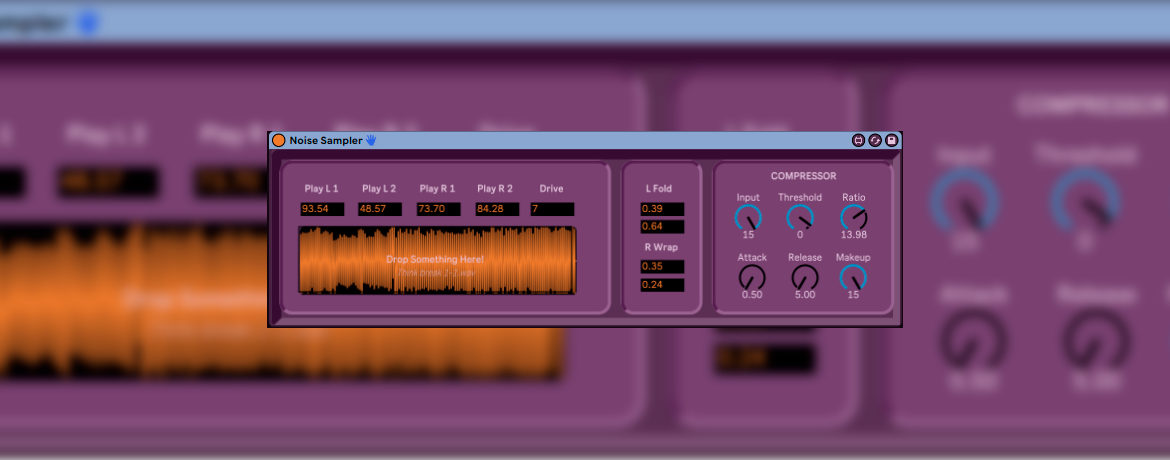Click the first R Wrap value 0.35

click(662, 267)
